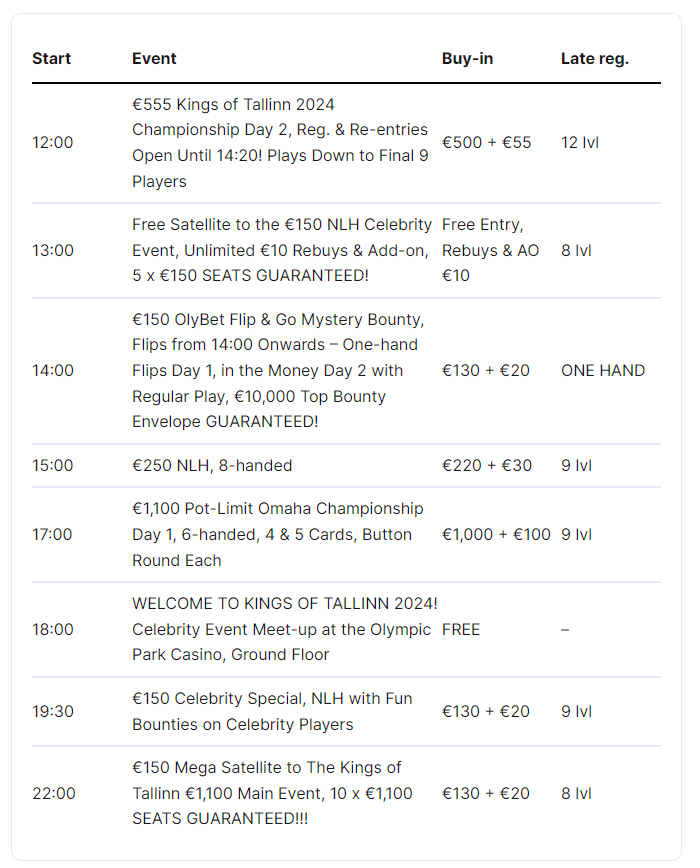Click the Free Entry, Rebuys buy-in cell

pyautogui.click(x=490, y=250)
